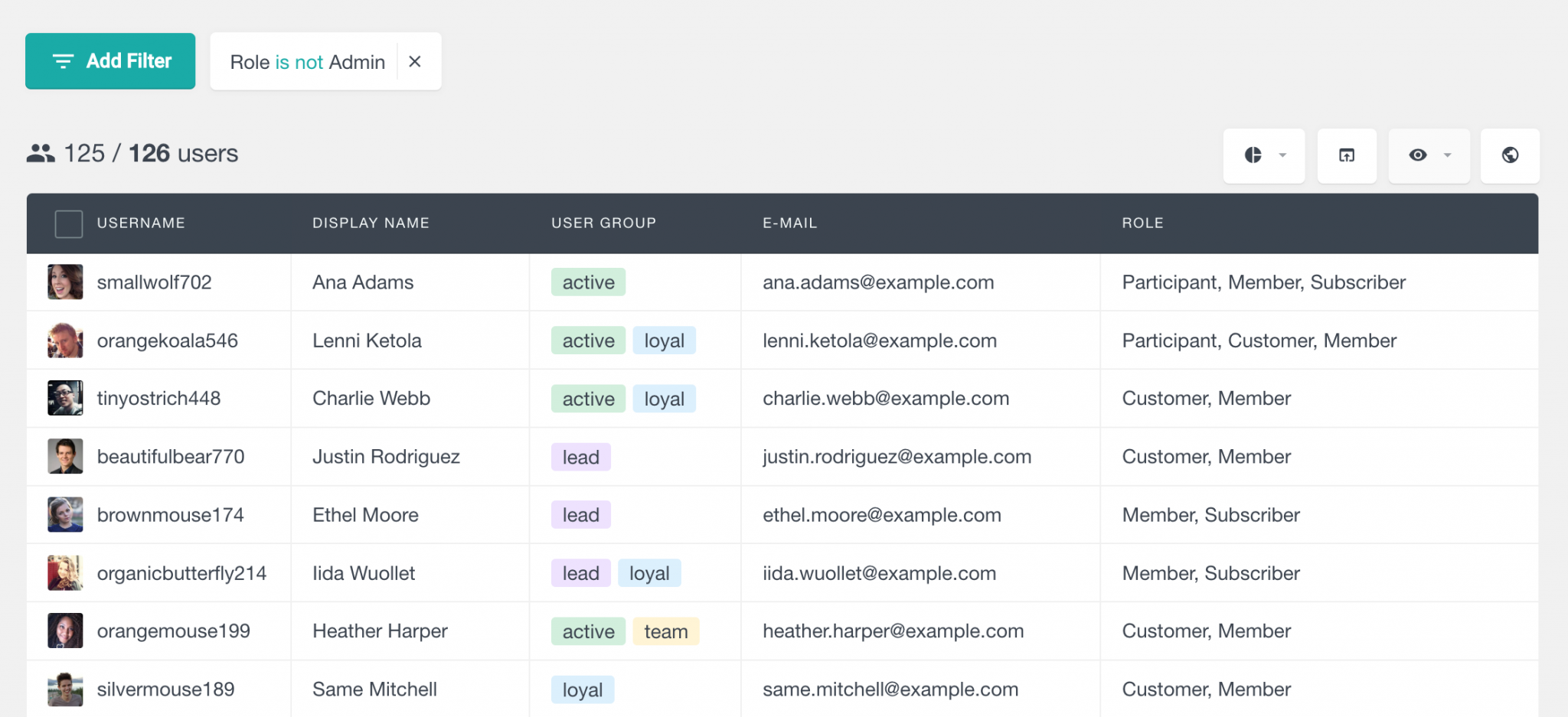Select the 'loyal' tag on Lenni Ketola's row
Screen dimensions: 1568x717
pos(665,340)
